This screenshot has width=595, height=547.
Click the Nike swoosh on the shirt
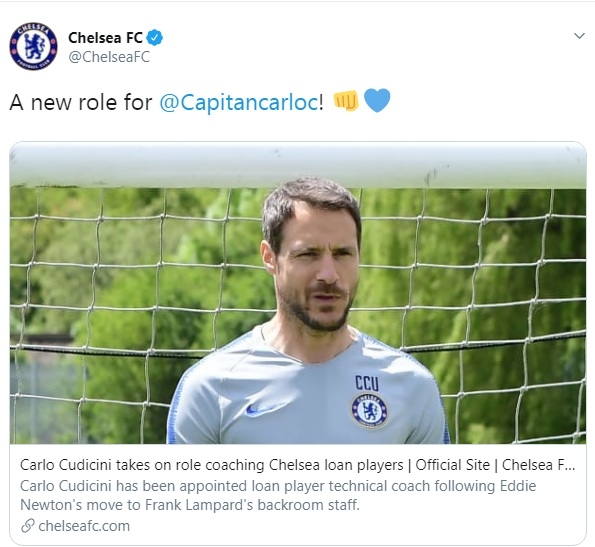click(262, 409)
